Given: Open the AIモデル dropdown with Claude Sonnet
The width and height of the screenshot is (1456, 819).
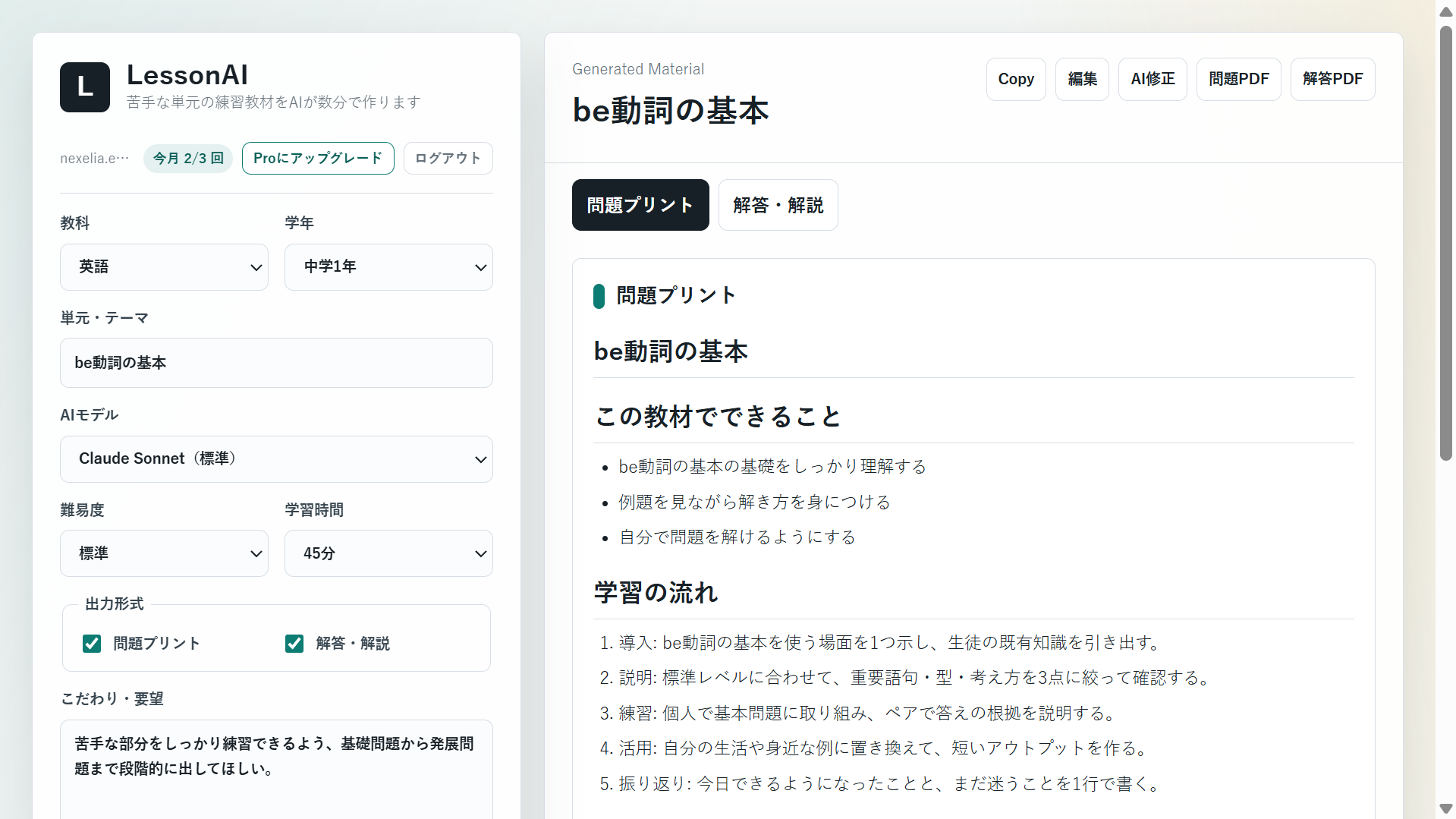Looking at the screenshot, I should pyautogui.click(x=276, y=459).
